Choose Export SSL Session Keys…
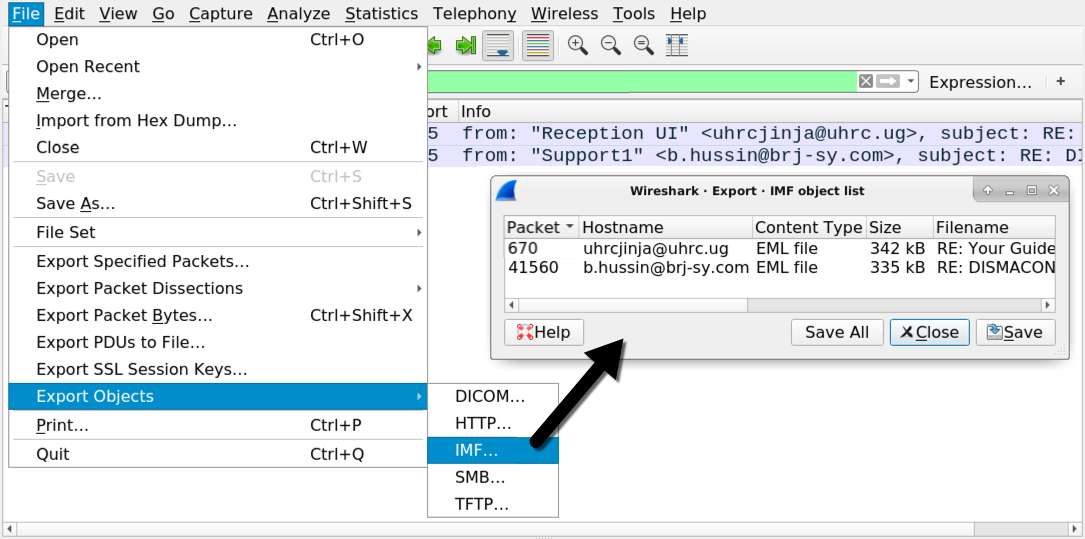Viewport: 1085px width, 539px height. [x=217, y=369]
